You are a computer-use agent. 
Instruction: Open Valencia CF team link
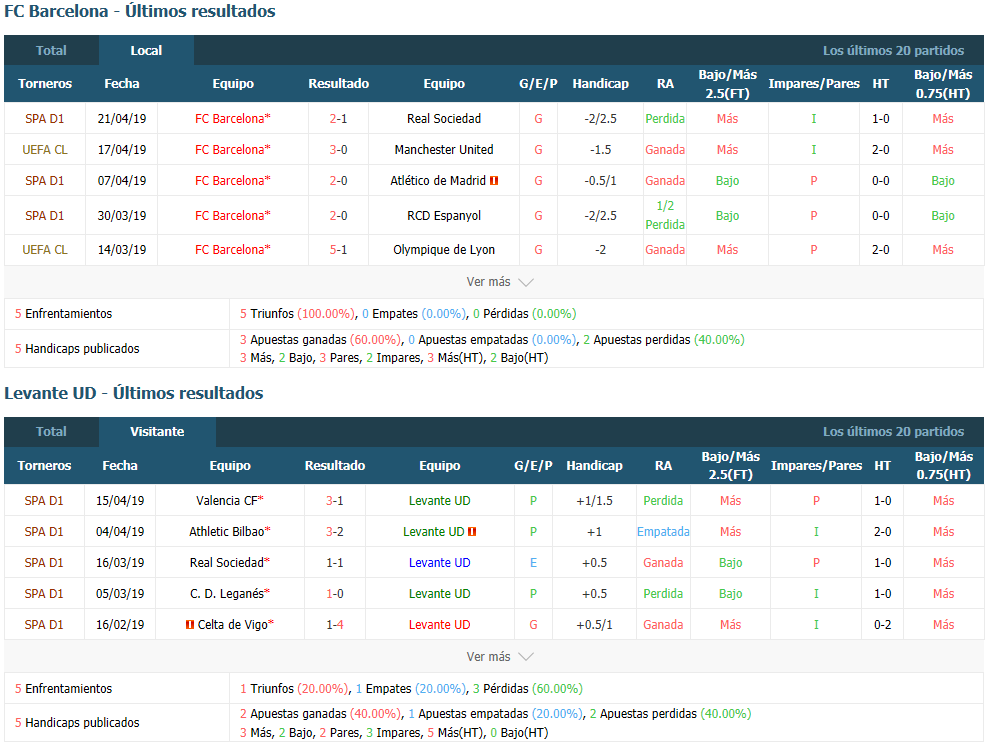(230, 501)
